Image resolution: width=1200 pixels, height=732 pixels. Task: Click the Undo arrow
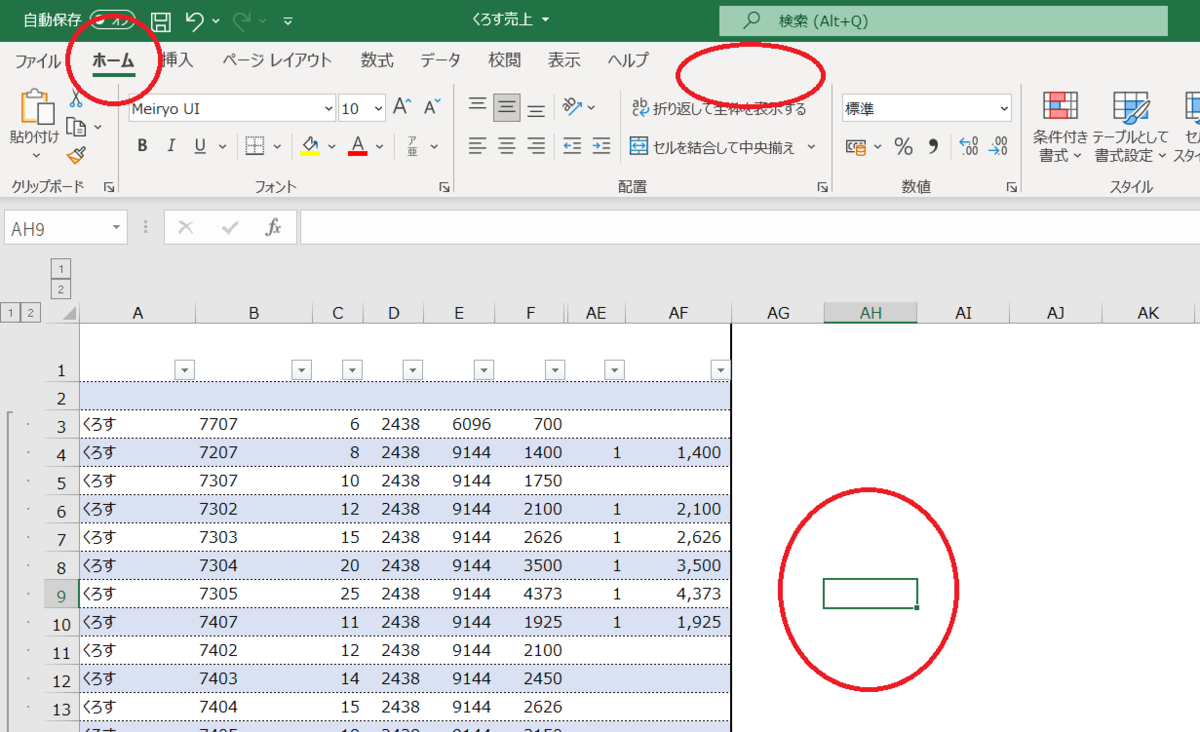195,20
